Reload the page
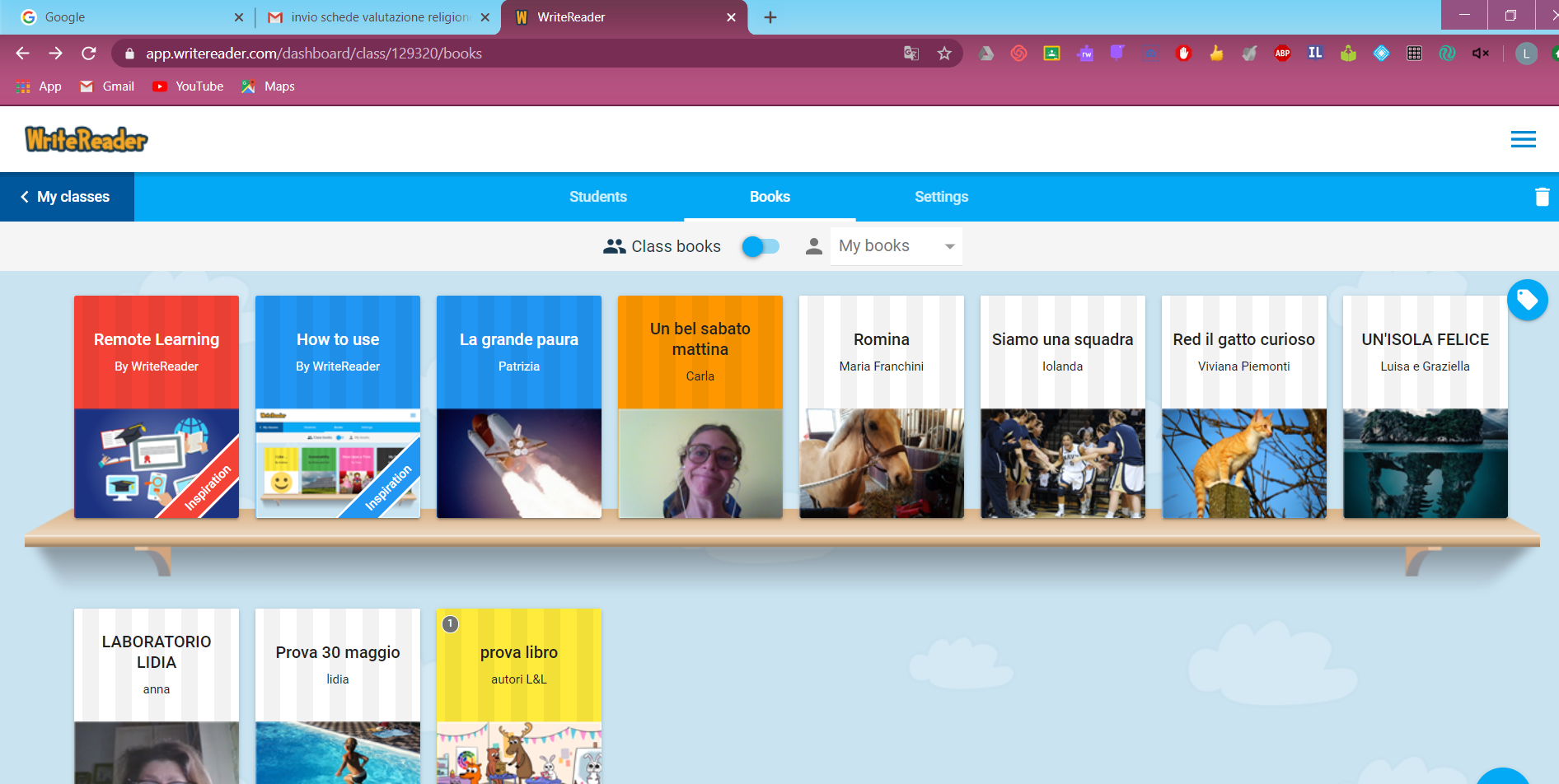The height and width of the screenshot is (784, 1559). tap(89, 54)
